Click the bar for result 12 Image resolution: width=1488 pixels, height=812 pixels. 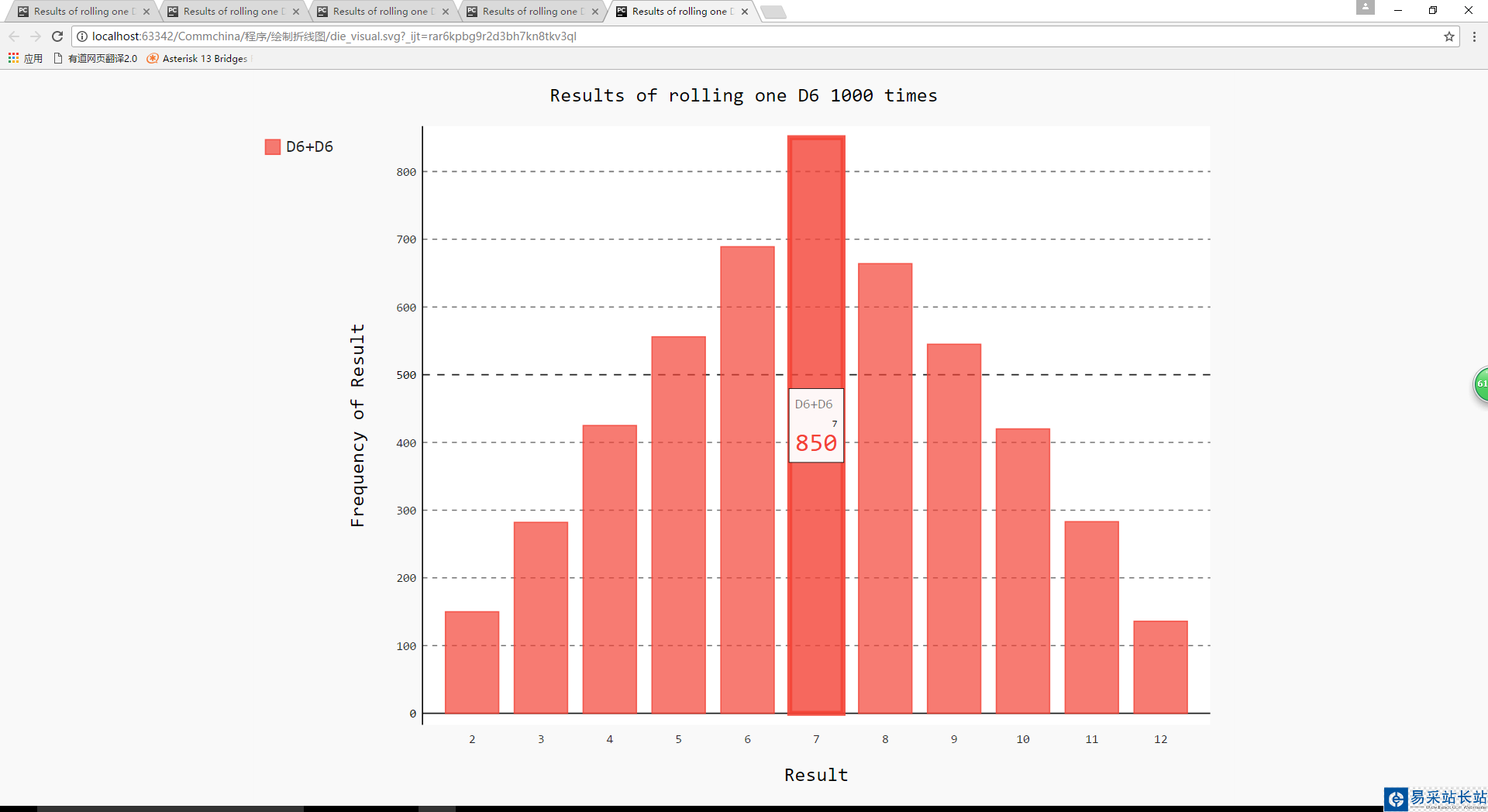1161,667
